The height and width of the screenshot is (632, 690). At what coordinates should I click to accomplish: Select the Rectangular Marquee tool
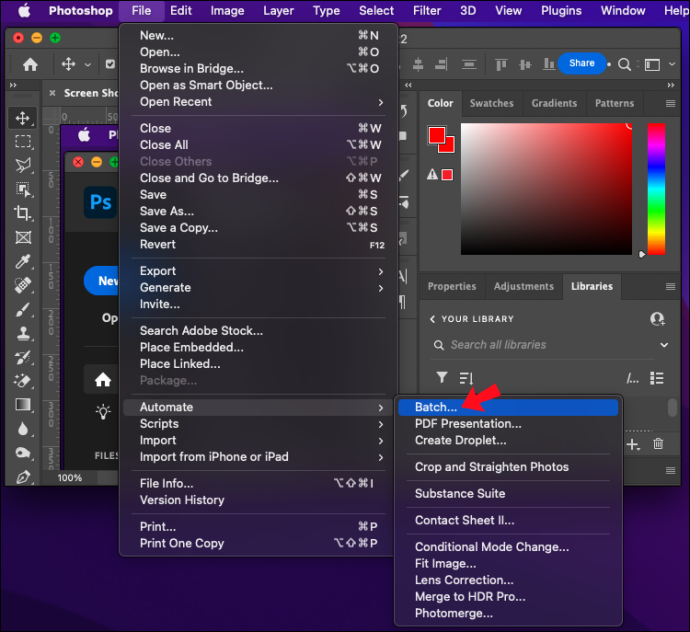(x=23, y=142)
